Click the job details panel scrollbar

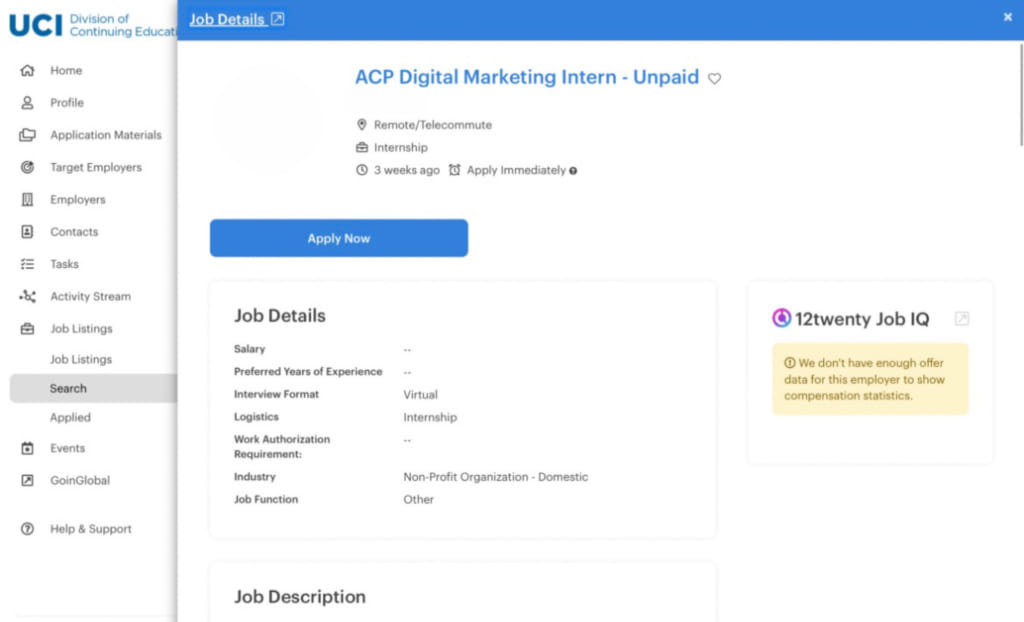click(1021, 95)
